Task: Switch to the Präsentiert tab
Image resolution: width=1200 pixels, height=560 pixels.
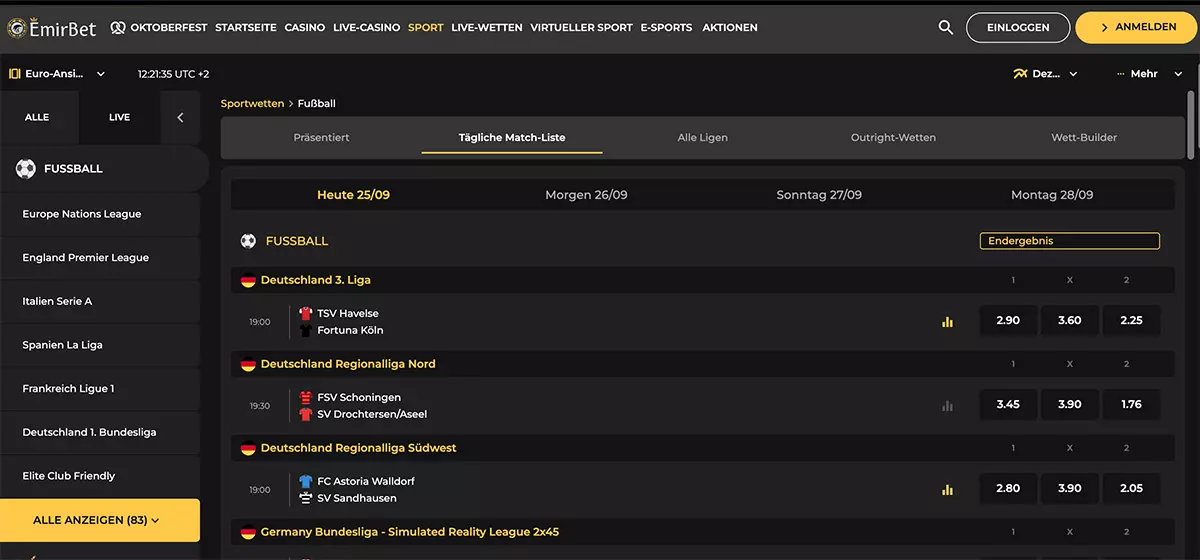Action: click(x=322, y=137)
